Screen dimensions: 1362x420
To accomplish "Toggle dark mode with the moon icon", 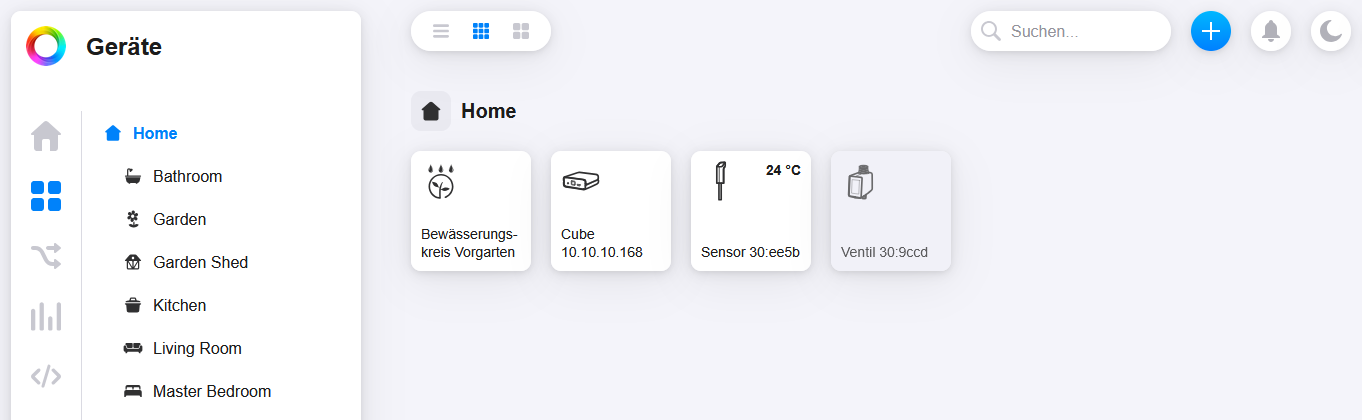I will (1330, 31).
